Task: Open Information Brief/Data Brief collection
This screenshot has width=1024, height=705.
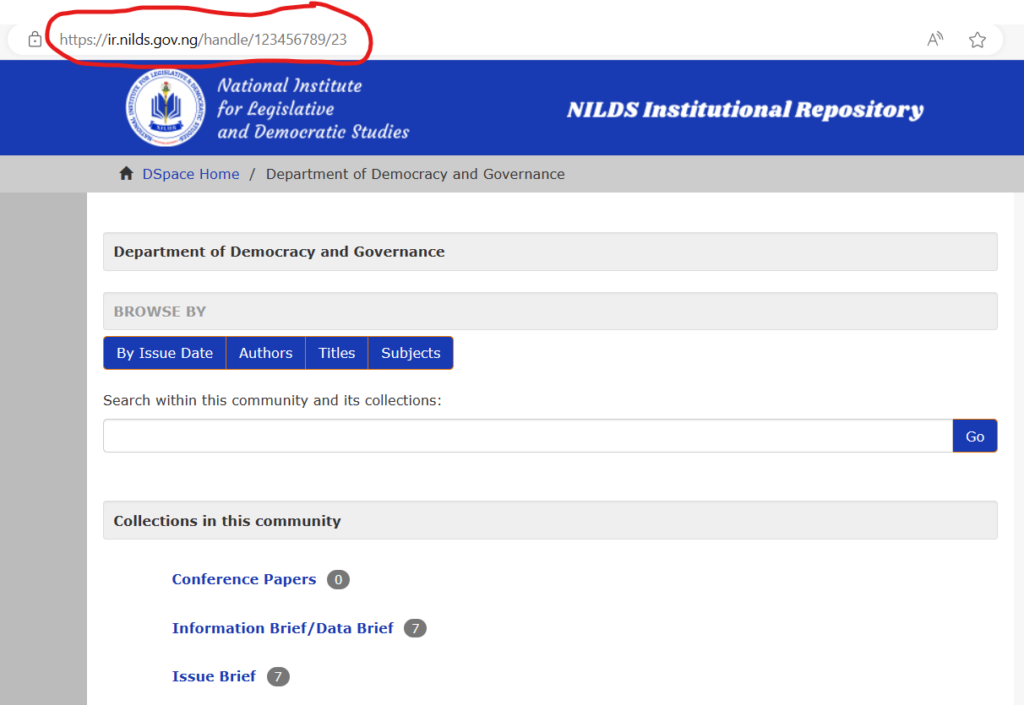Action: 283,628
